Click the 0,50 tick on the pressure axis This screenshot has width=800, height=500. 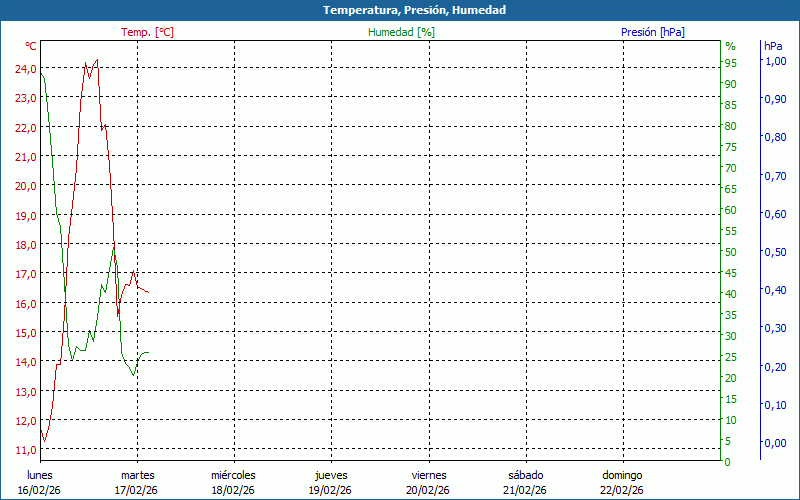point(775,252)
